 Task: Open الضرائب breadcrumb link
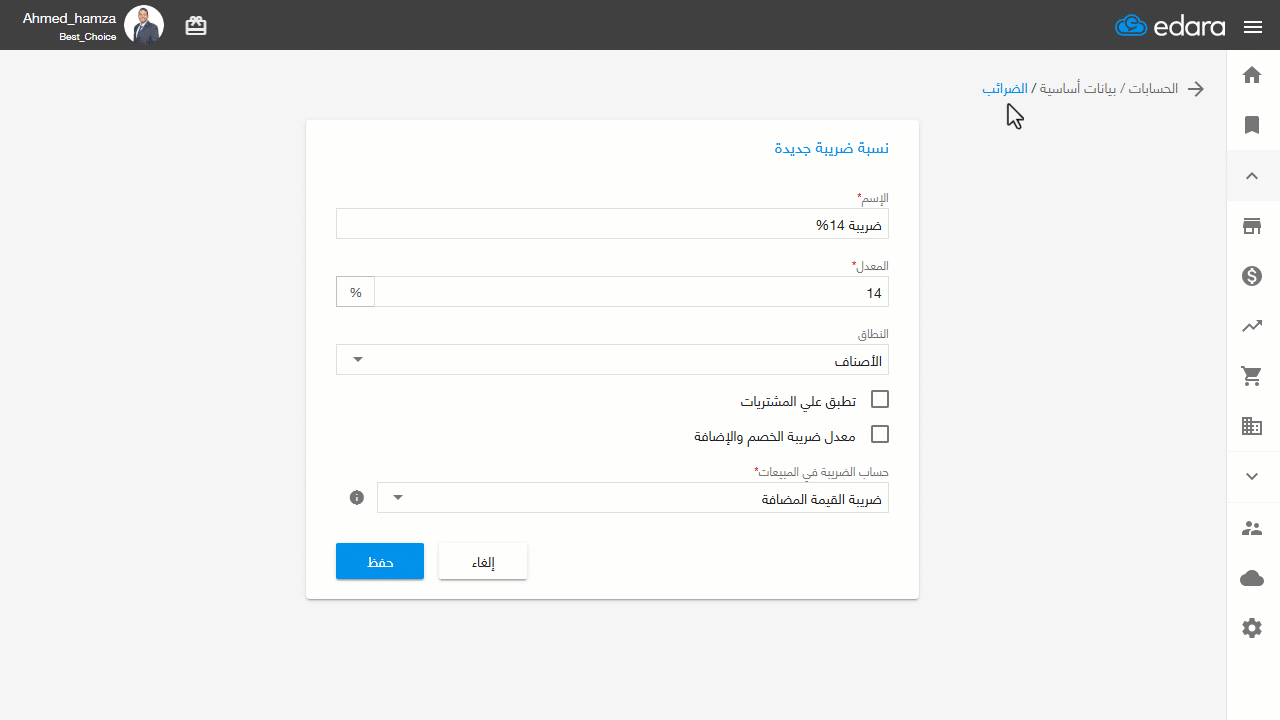tap(1004, 89)
